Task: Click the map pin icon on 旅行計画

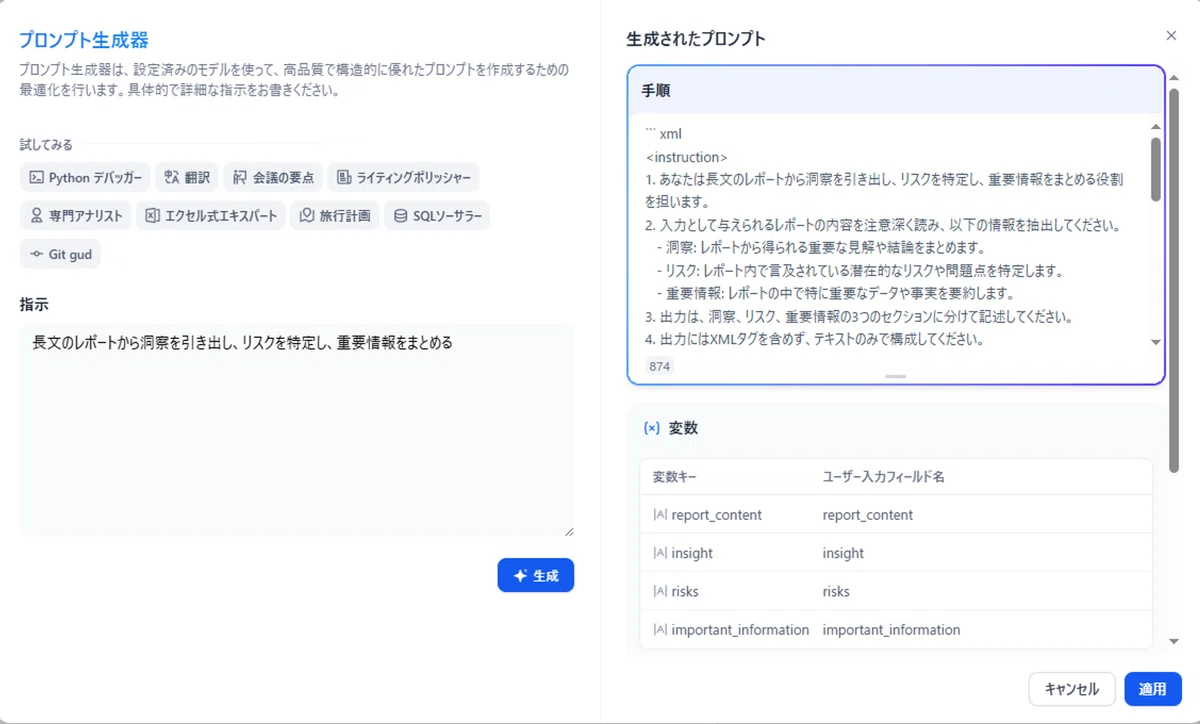Action: (x=307, y=215)
